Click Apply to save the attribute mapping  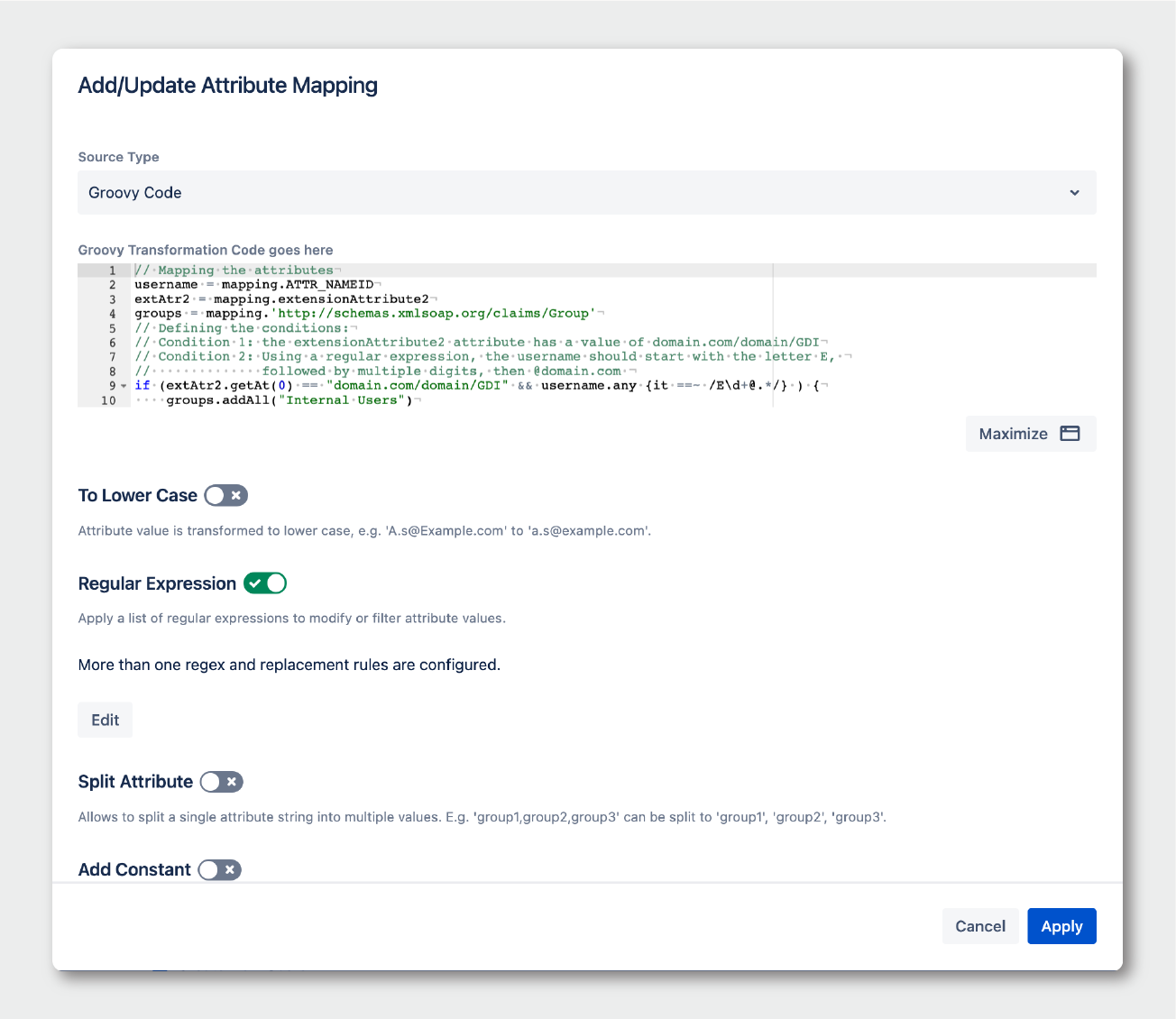[1061, 926]
